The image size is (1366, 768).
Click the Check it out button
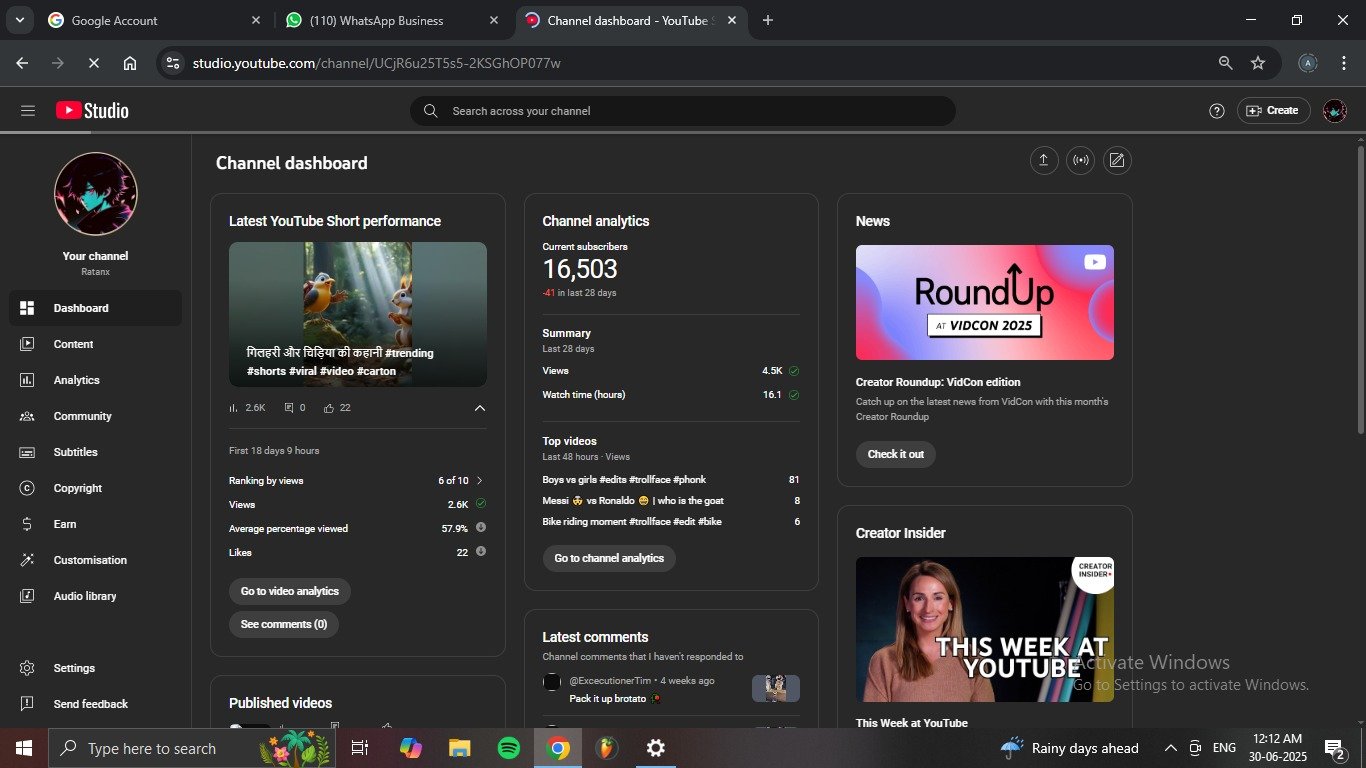click(896, 454)
